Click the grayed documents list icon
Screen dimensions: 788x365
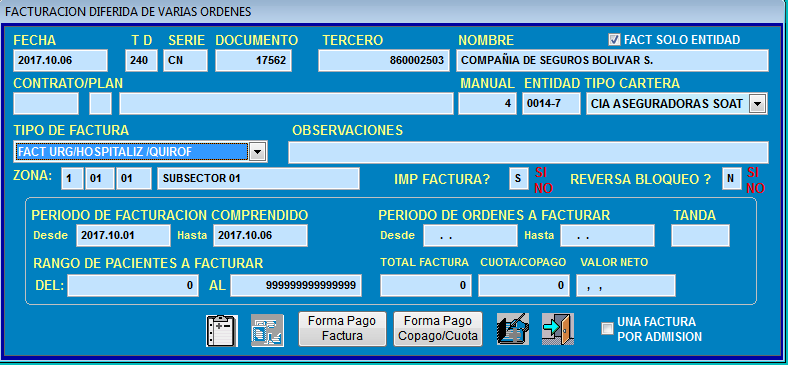[267, 330]
